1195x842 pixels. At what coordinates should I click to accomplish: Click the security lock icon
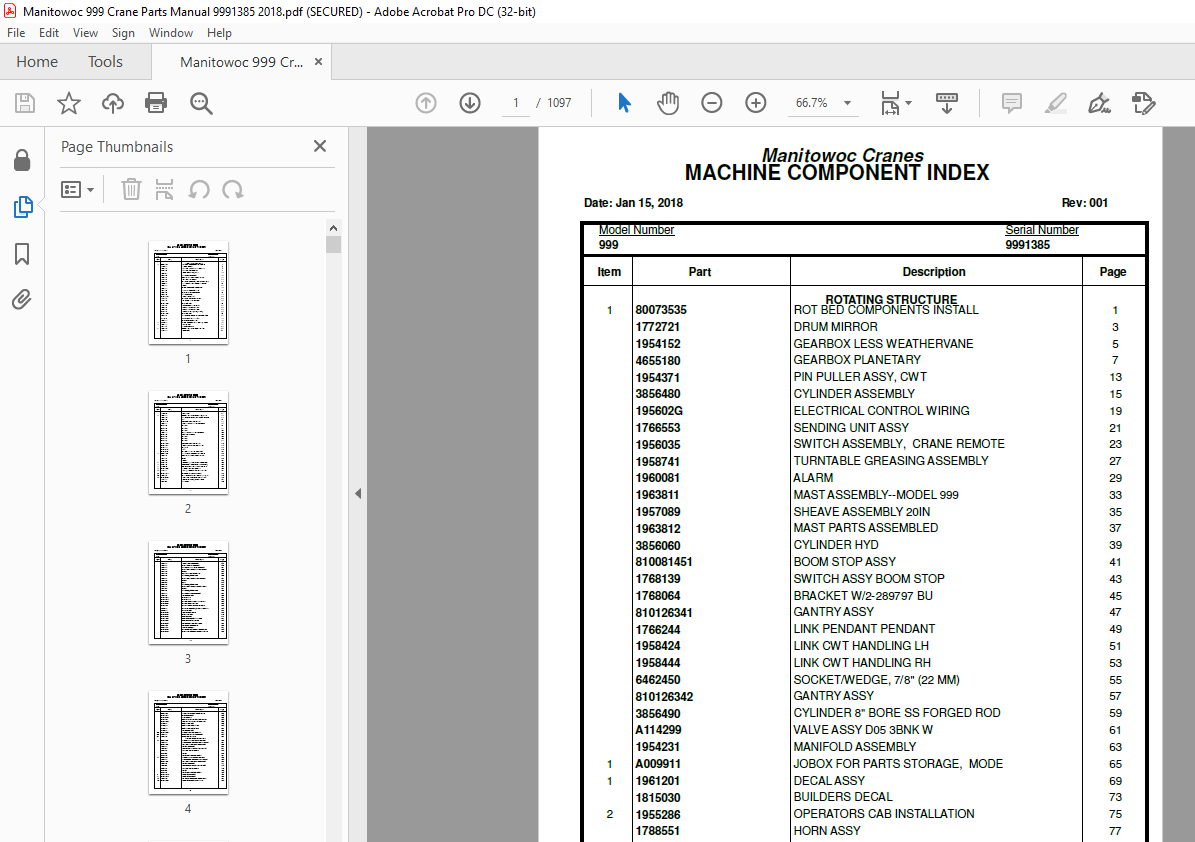coord(22,160)
